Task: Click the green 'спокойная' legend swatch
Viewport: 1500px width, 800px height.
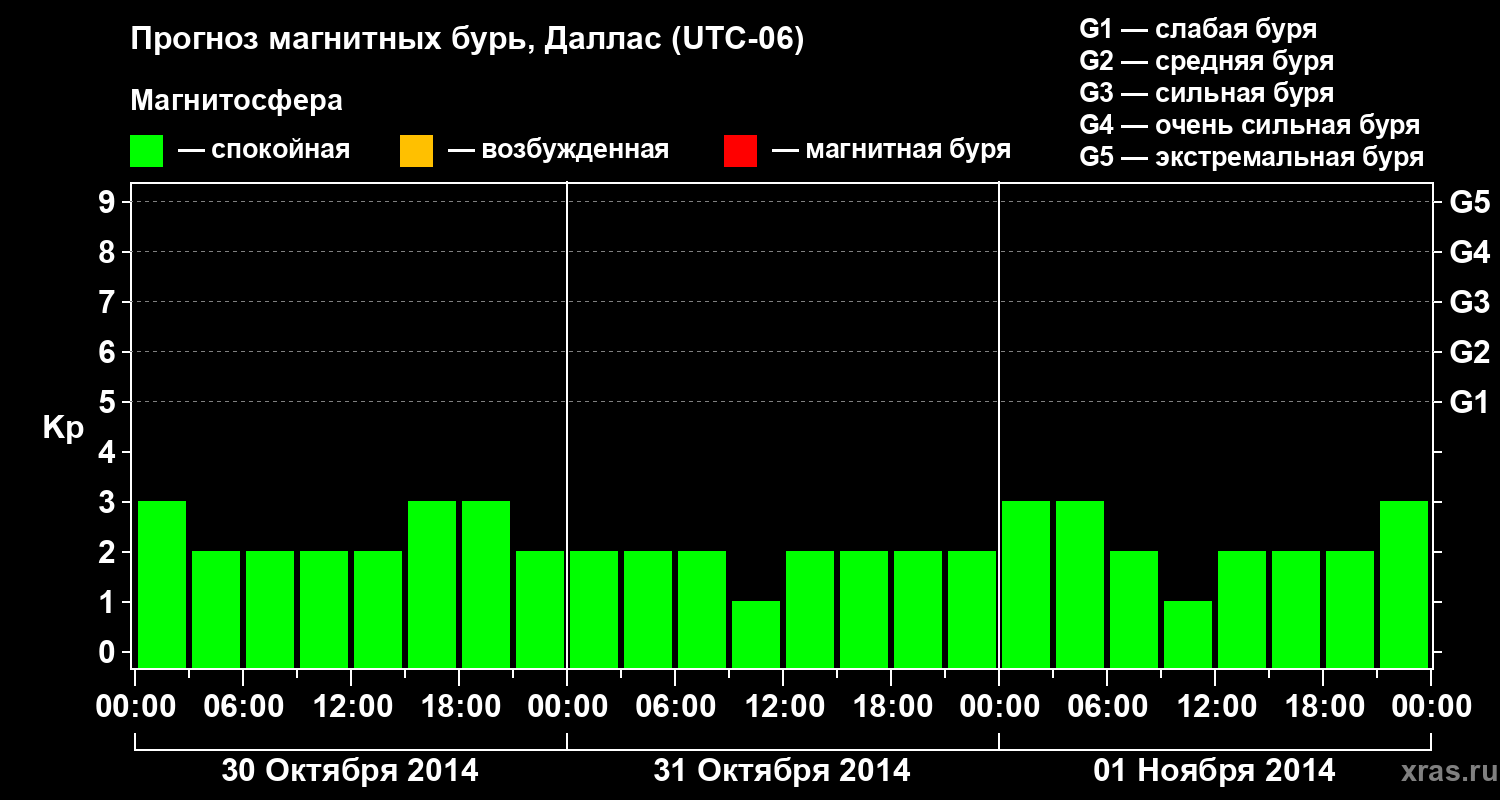Action: tap(147, 151)
